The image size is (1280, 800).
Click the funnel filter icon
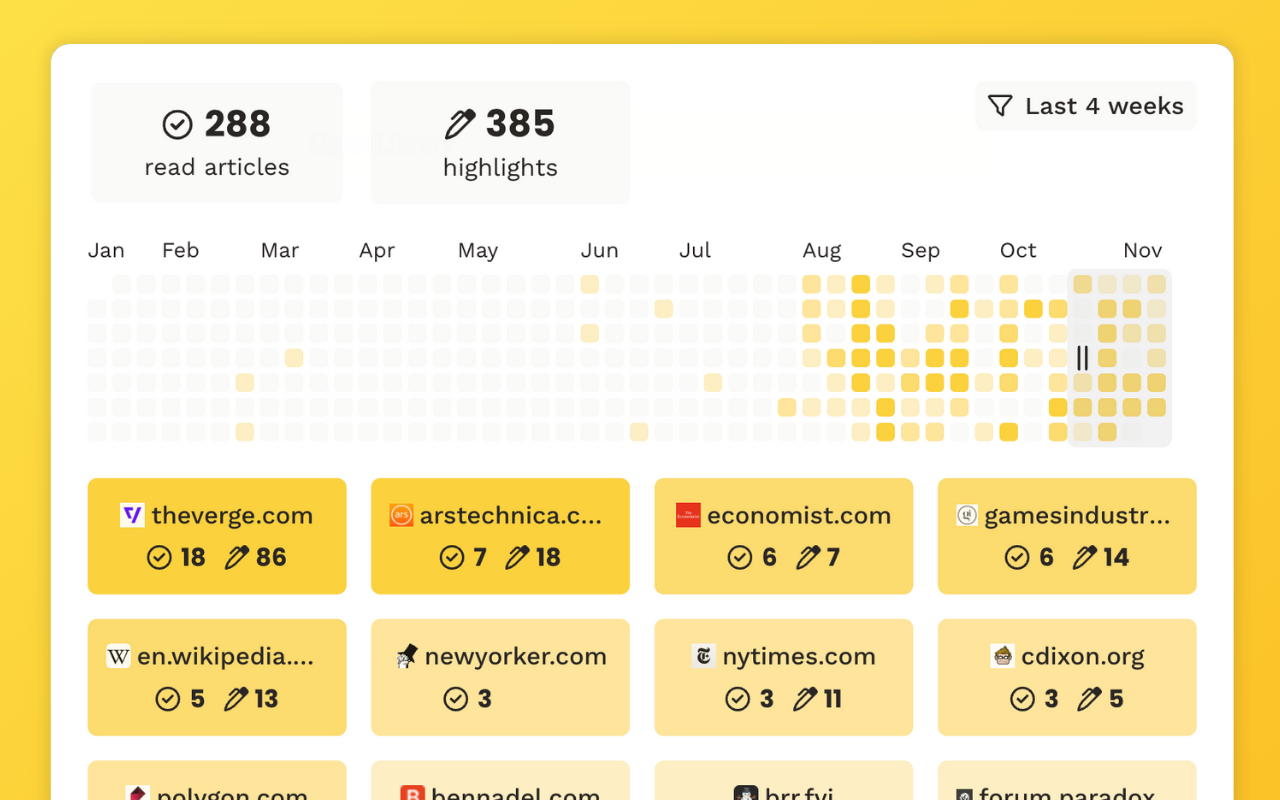pos(1000,106)
